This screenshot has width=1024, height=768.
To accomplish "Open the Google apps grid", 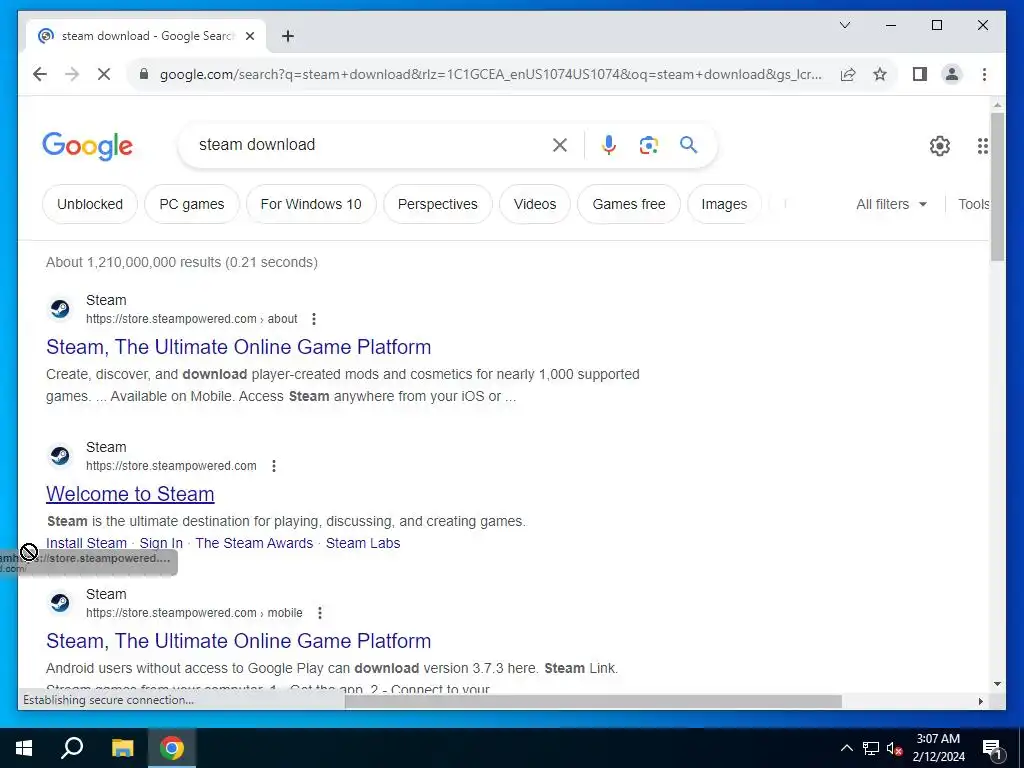I will point(982,146).
